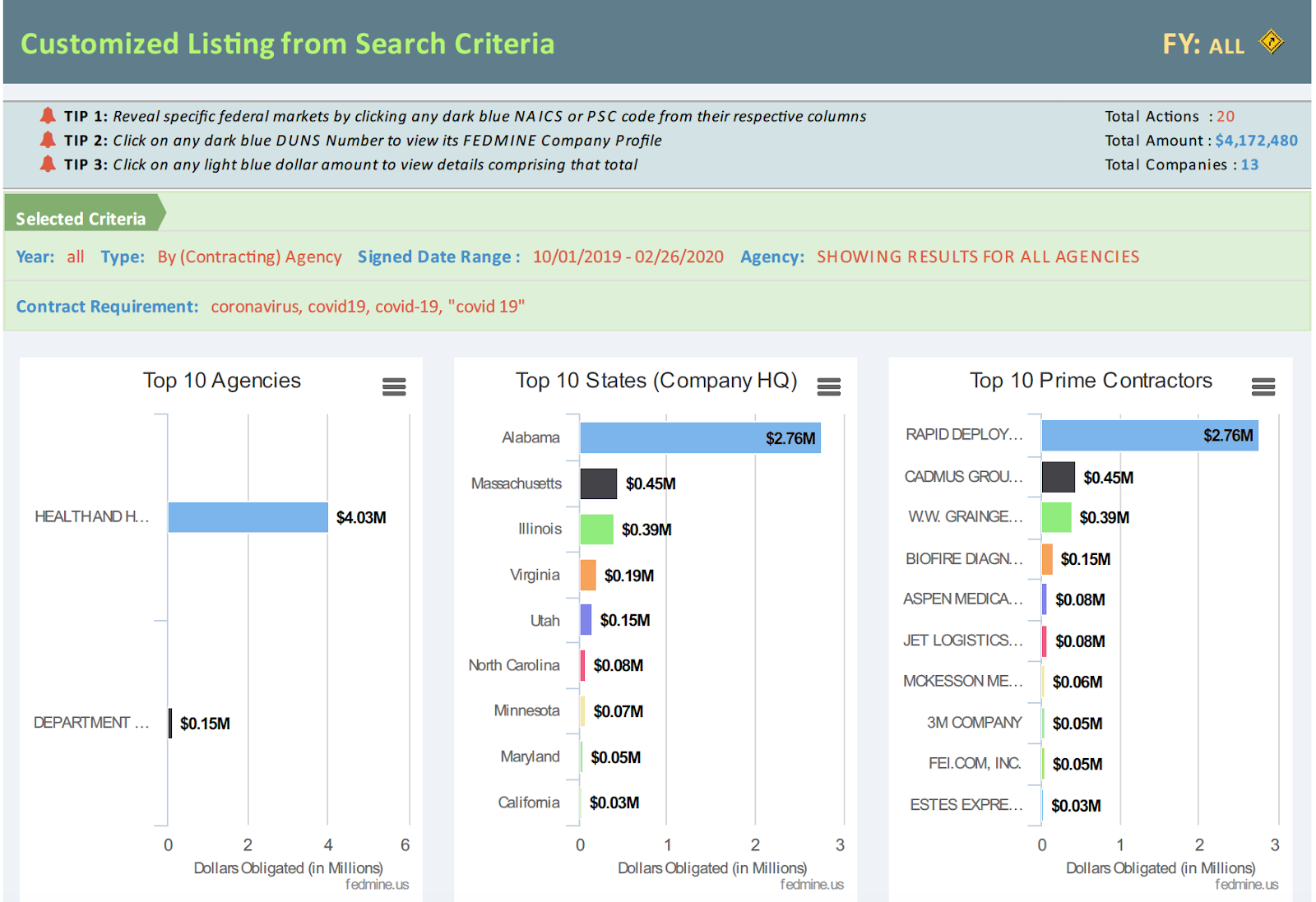Click the 'Maryland' state label

[530, 756]
